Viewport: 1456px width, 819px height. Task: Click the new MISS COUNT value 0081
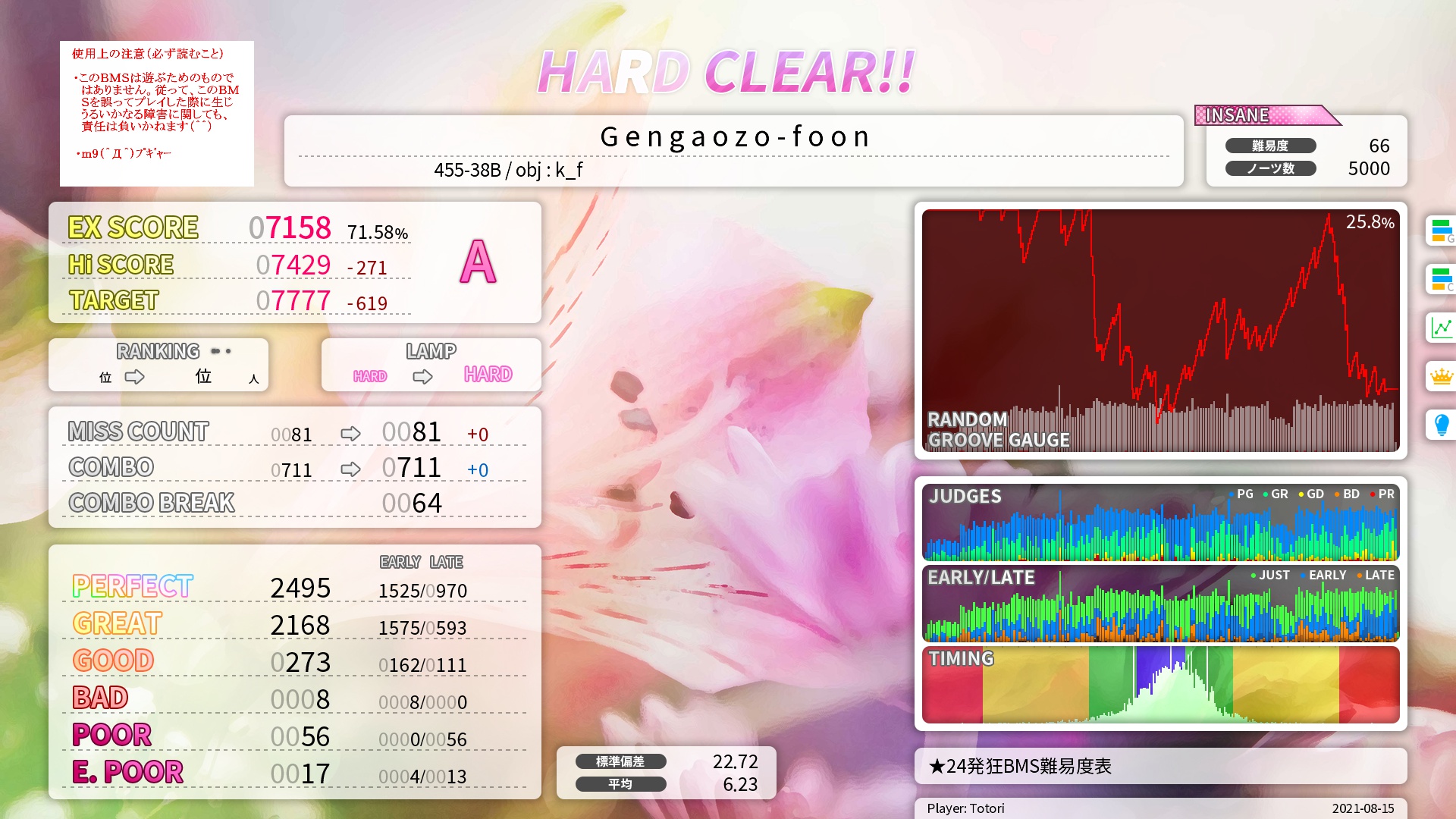click(x=412, y=431)
